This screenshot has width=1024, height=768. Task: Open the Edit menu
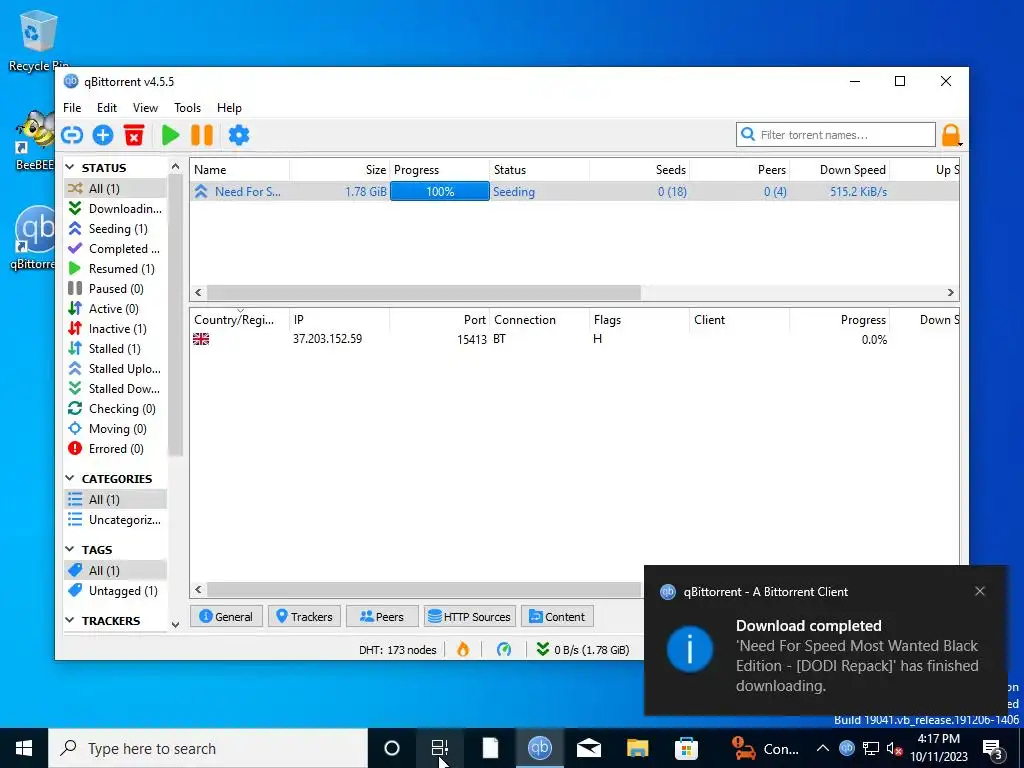pyautogui.click(x=106, y=108)
